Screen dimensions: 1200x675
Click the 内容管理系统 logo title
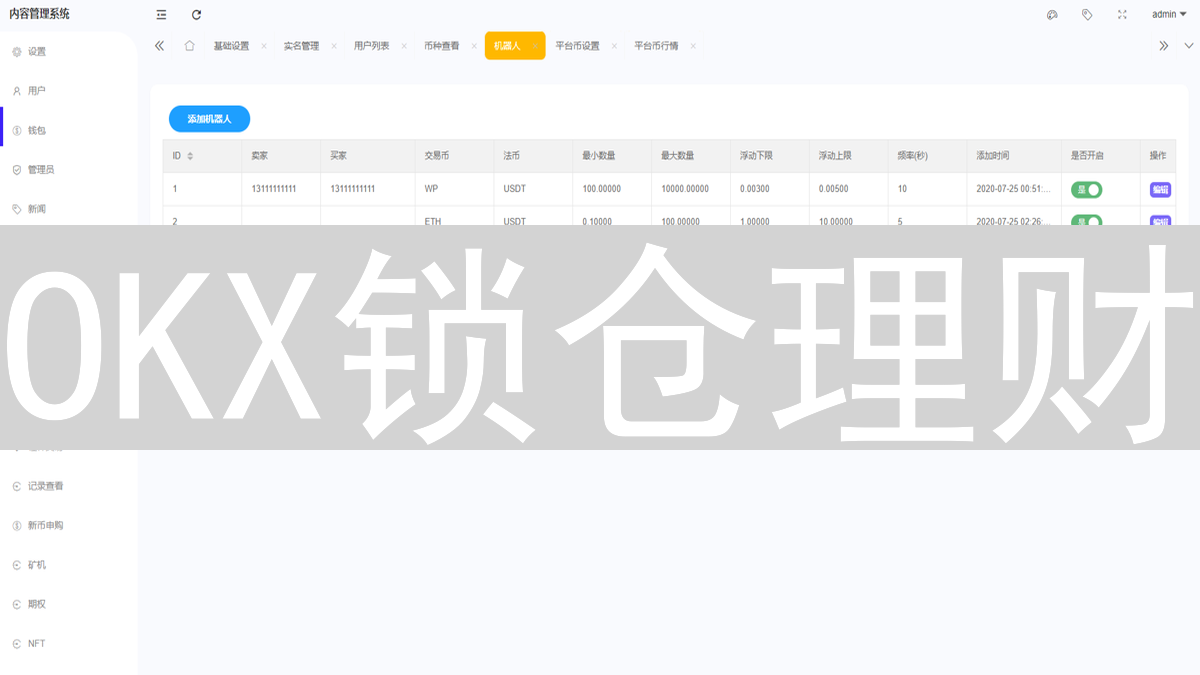pyautogui.click(x=40, y=14)
